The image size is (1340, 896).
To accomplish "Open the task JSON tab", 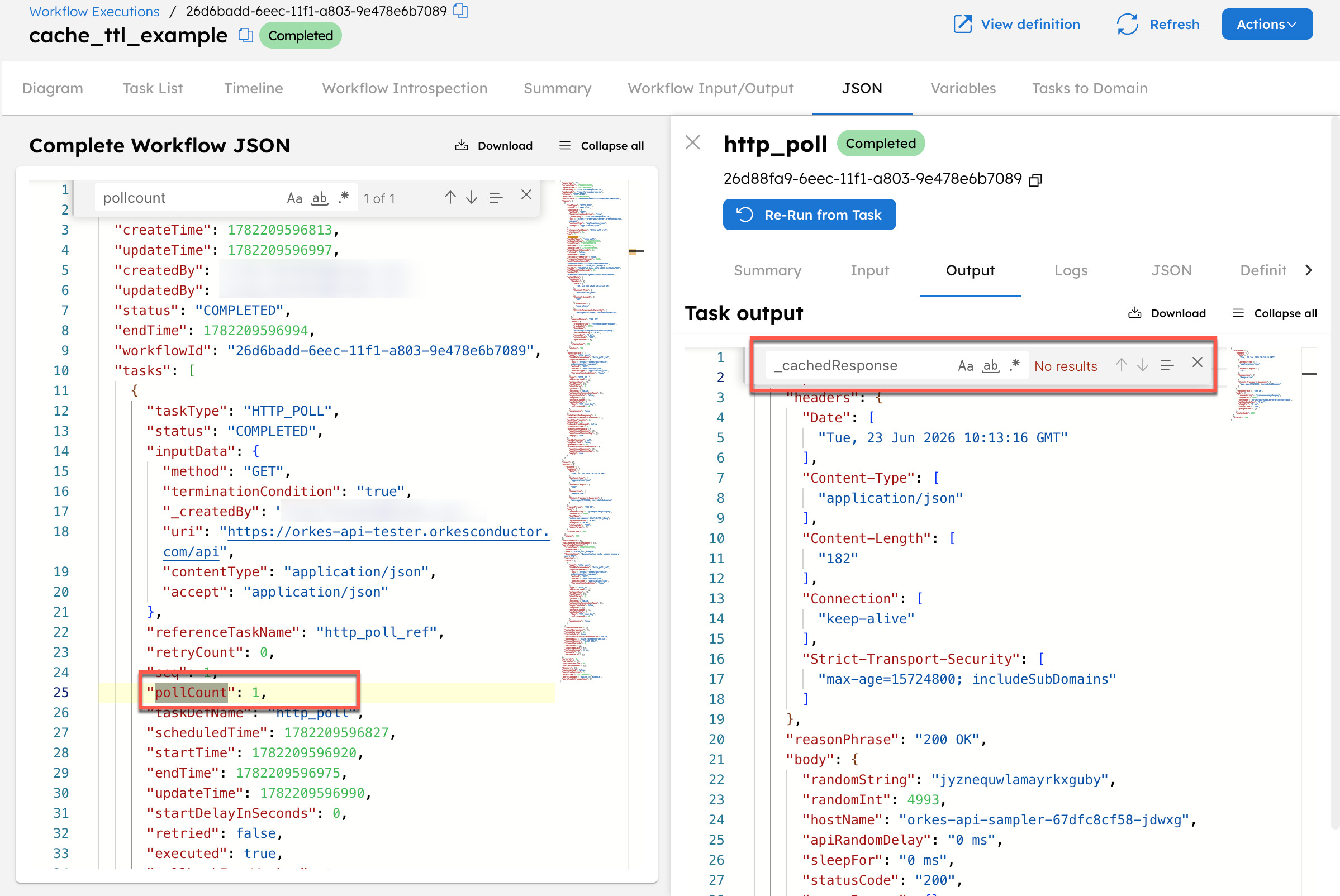I will tap(1171, 270).
